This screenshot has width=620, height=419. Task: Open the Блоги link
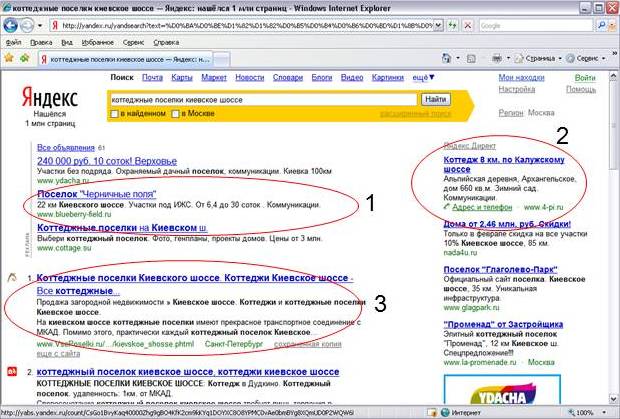(322, 77)
